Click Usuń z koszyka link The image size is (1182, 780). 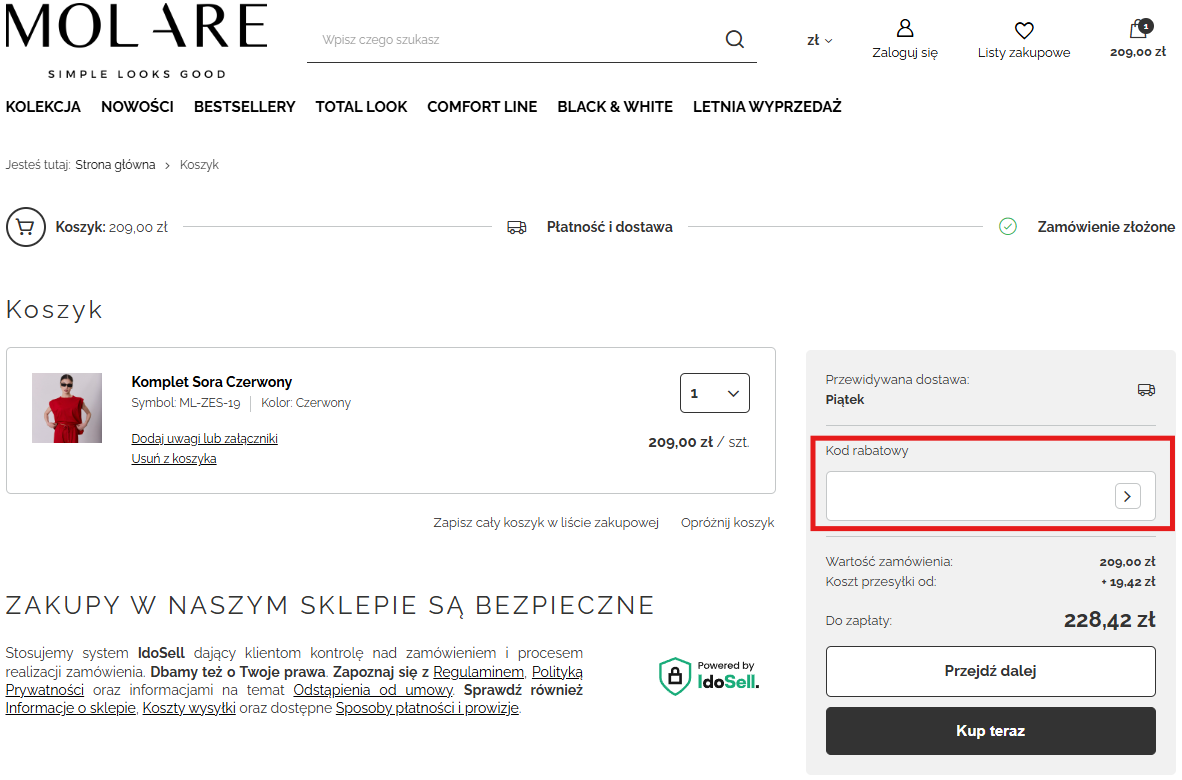(174, 459)
